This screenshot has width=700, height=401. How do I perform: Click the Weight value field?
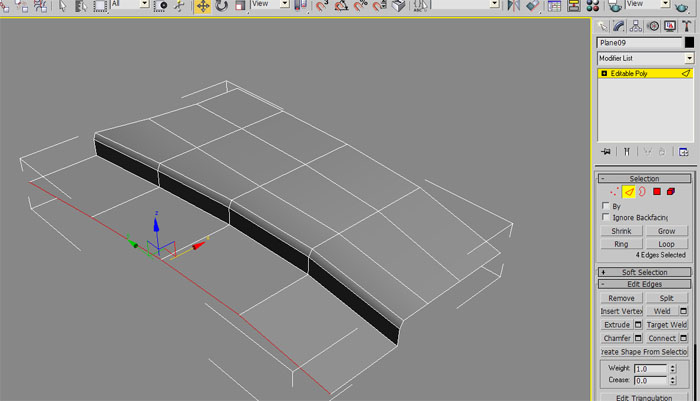[x=650, y=369]
